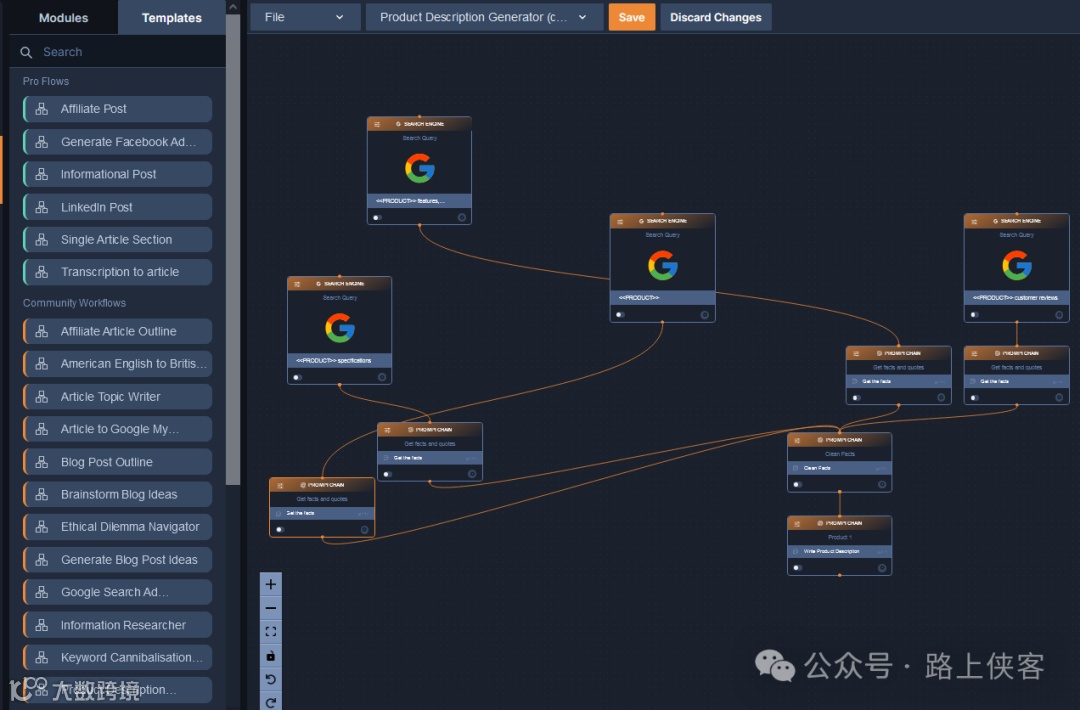This screenshot has width=1080, height=710.
Task: Click the settings icon on the customer reviews node header
Action: pyautogui.click(x=974, y=221)
